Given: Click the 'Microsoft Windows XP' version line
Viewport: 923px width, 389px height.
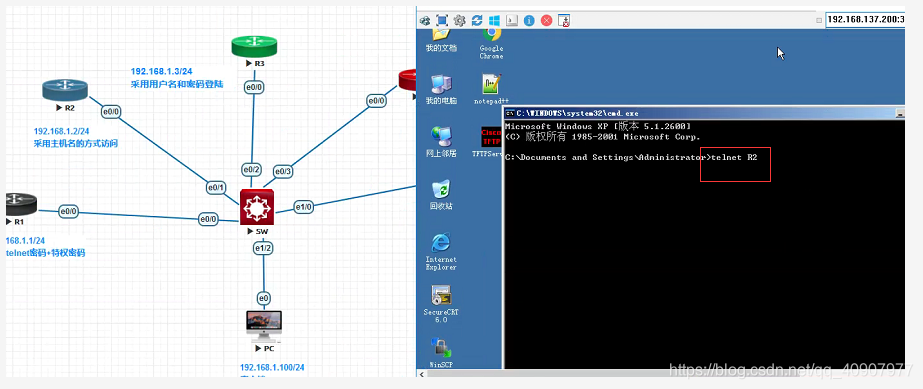Looking at the screenshot, I should tap(598, 127).
